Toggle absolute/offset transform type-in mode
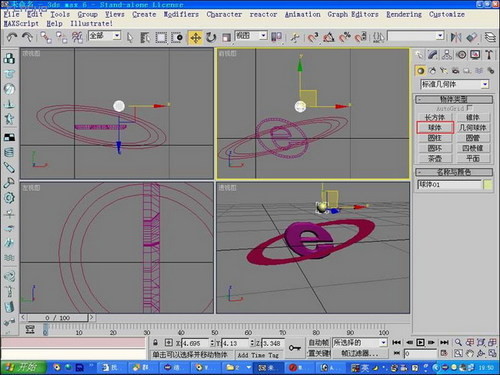The image size is (500, 375). click(168, 342)
